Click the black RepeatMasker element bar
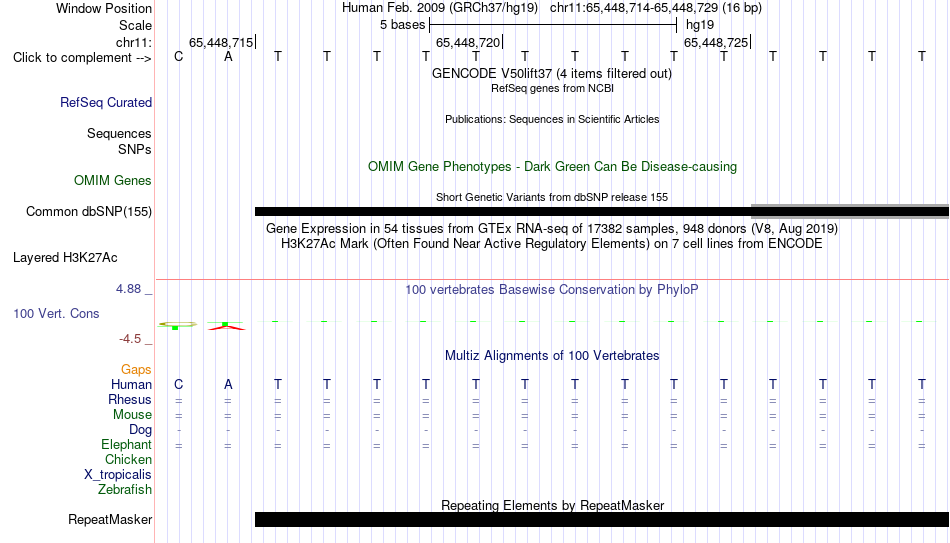Viewport: 950px width, 543px height. pyautogui.click(x=602, y=519)
